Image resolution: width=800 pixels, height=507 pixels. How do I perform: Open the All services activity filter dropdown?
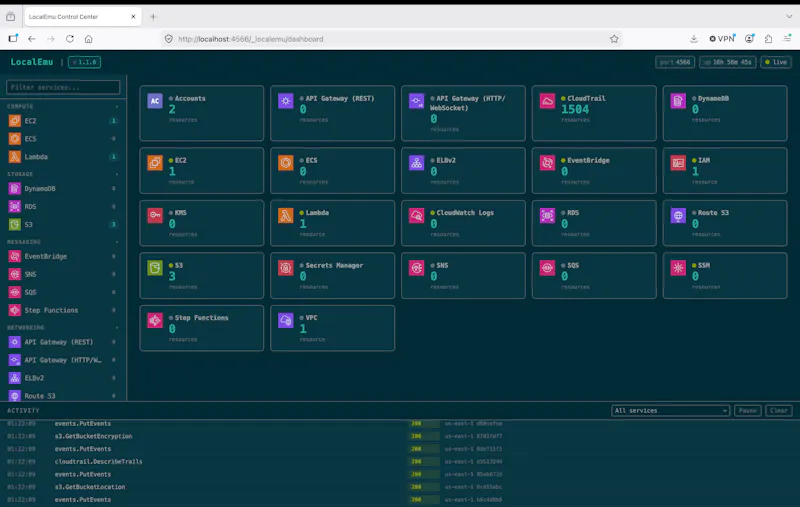(670, 411)
